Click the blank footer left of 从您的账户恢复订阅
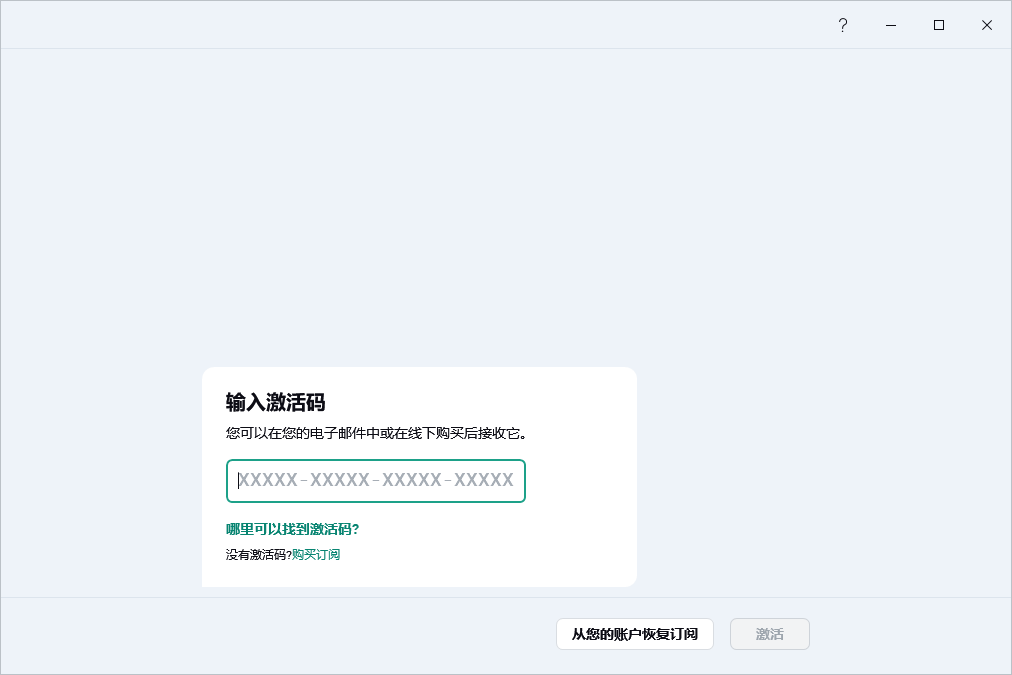Screen dimensions: 1012x675 [x=280, y=634]
